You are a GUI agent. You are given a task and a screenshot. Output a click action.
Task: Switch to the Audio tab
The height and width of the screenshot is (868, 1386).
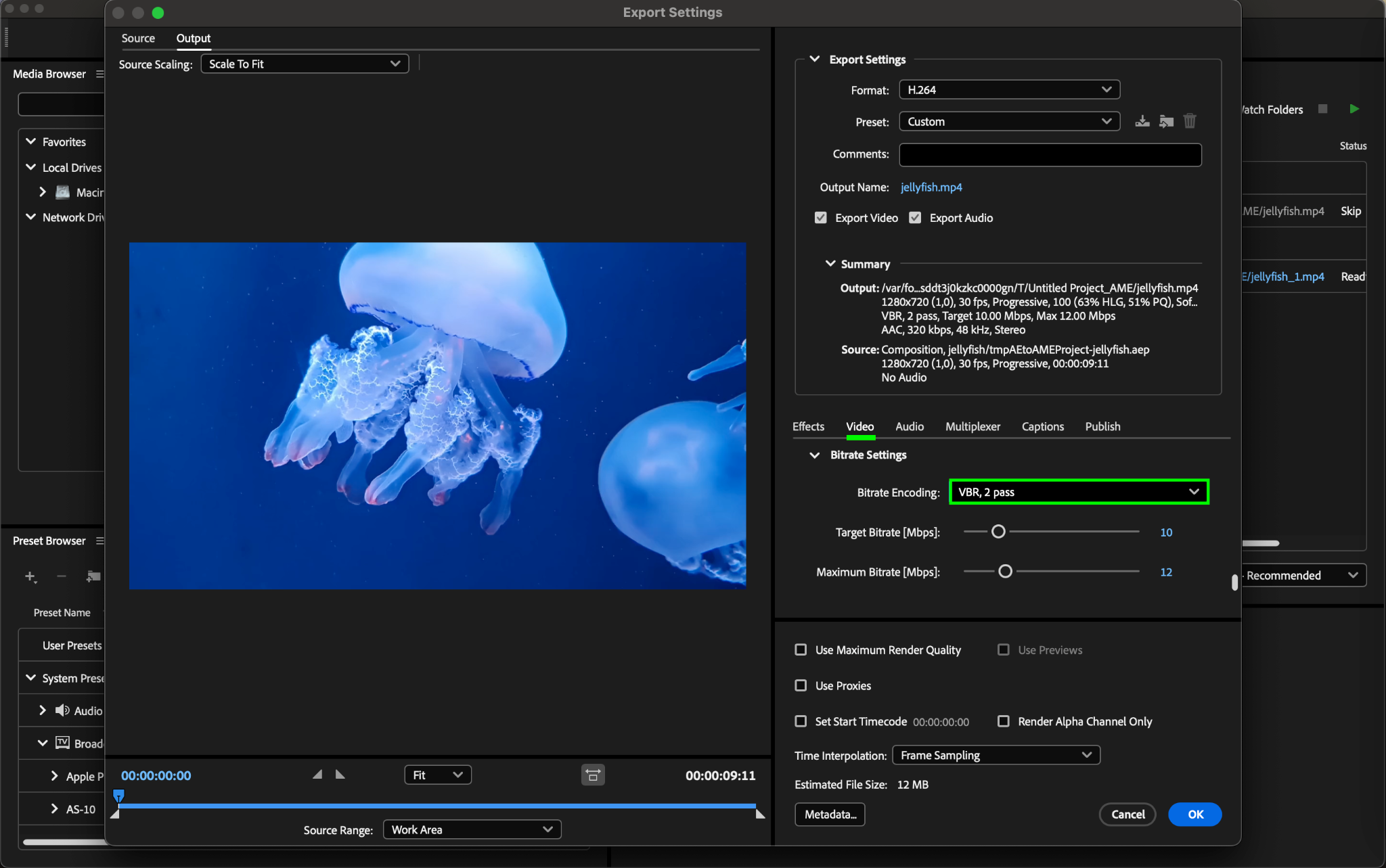coord(909,426)
